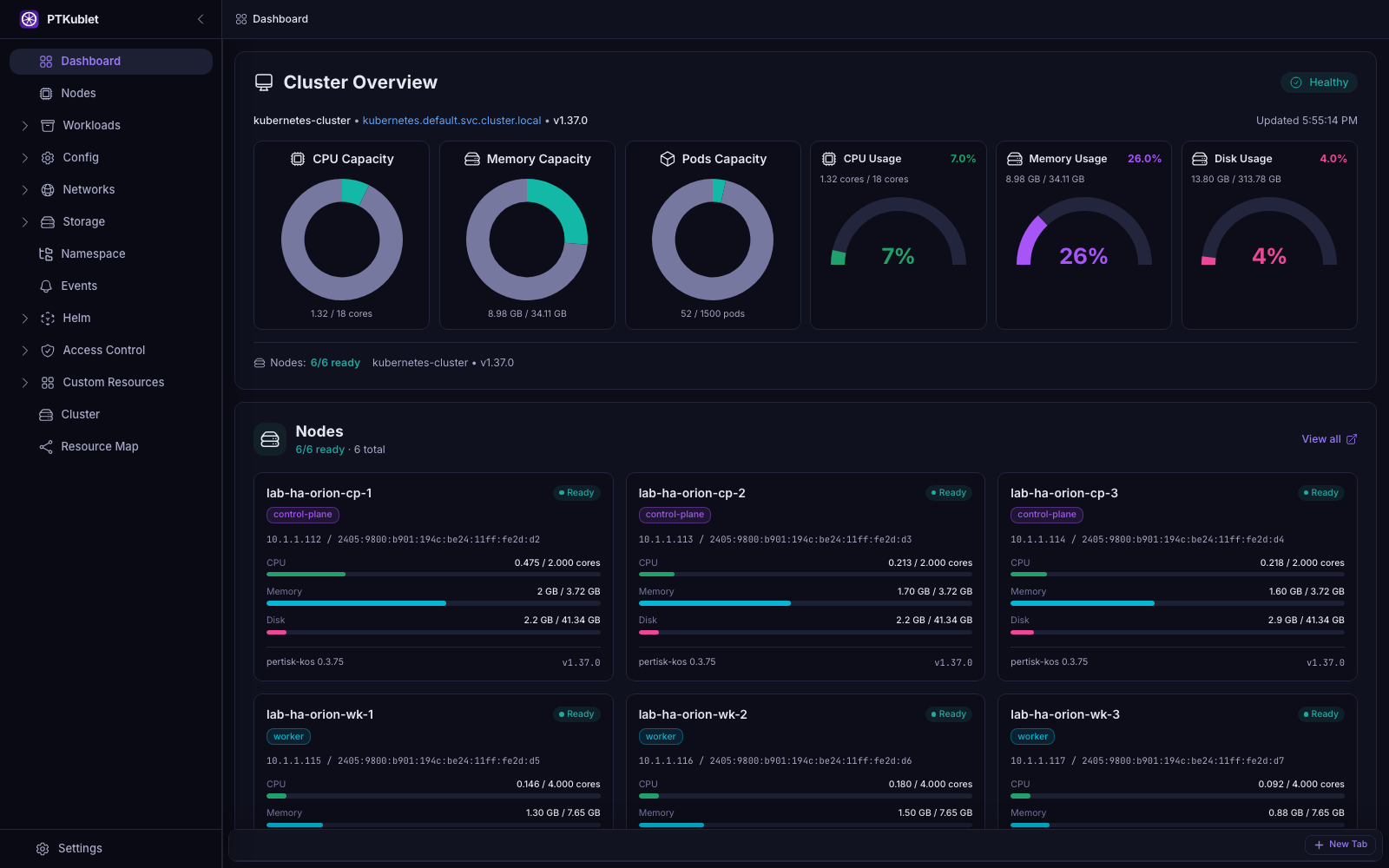Click the CPU Capacity chip icon
Screen dimensions: 1389x868
tap(298, 159)
